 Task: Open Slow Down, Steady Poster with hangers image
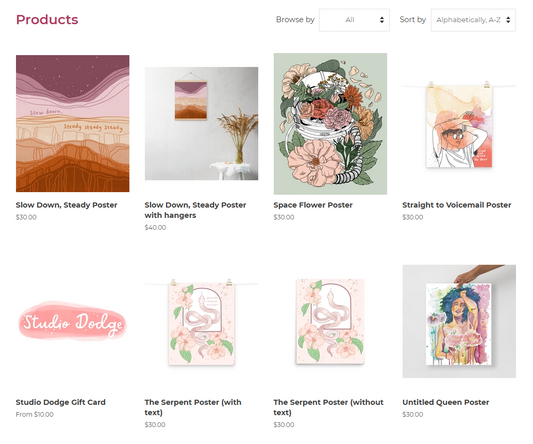(201, 123)
